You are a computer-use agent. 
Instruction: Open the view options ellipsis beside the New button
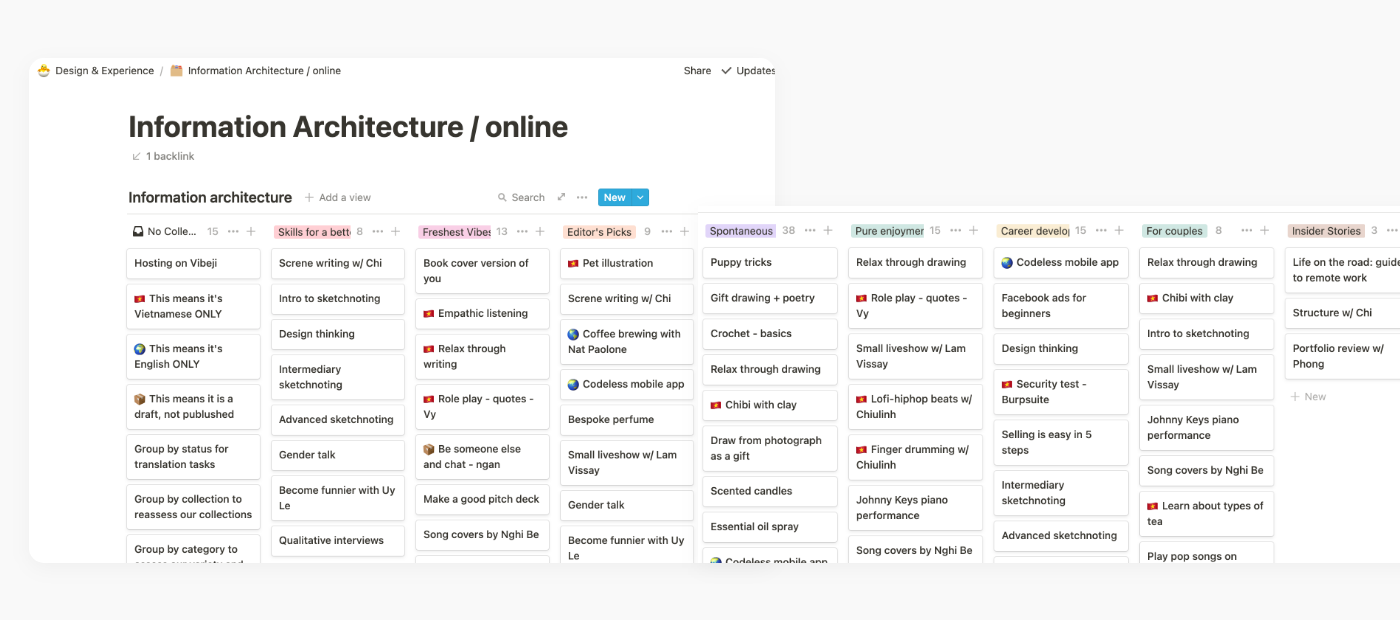tap(582, 198)
